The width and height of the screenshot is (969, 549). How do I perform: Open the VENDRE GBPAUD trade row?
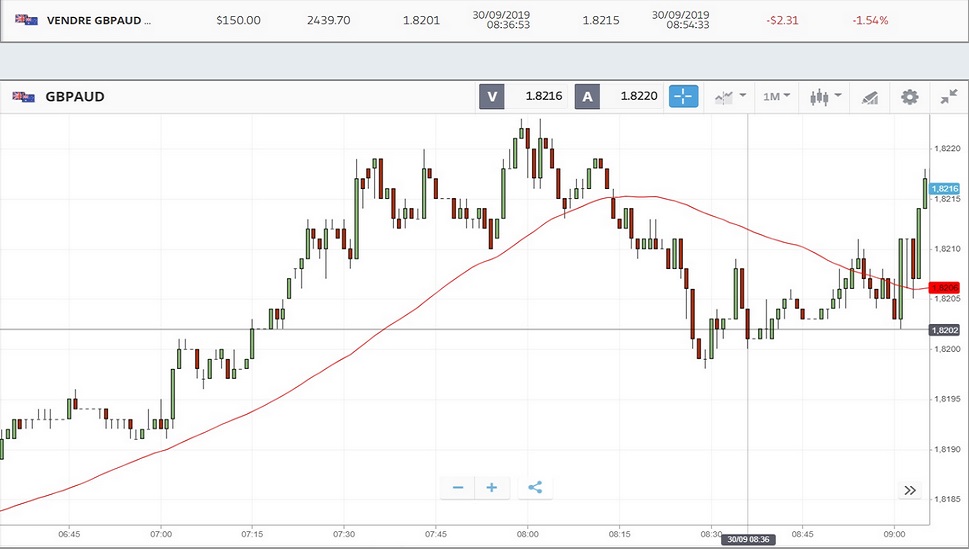tap(484, 20)
